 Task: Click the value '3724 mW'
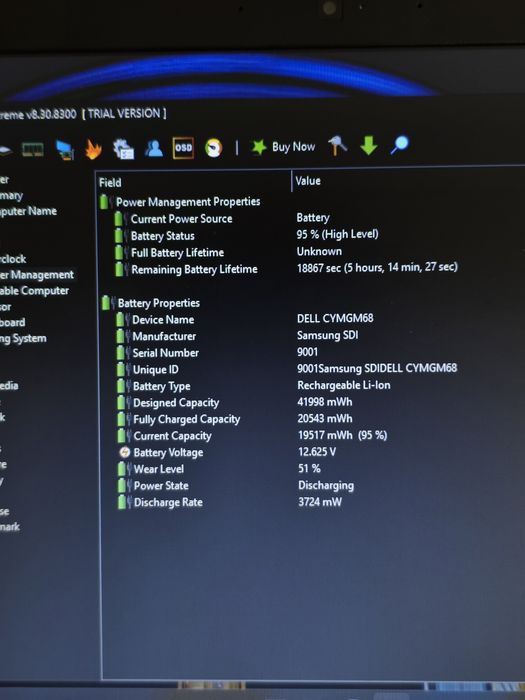click(x=320, y=502)
